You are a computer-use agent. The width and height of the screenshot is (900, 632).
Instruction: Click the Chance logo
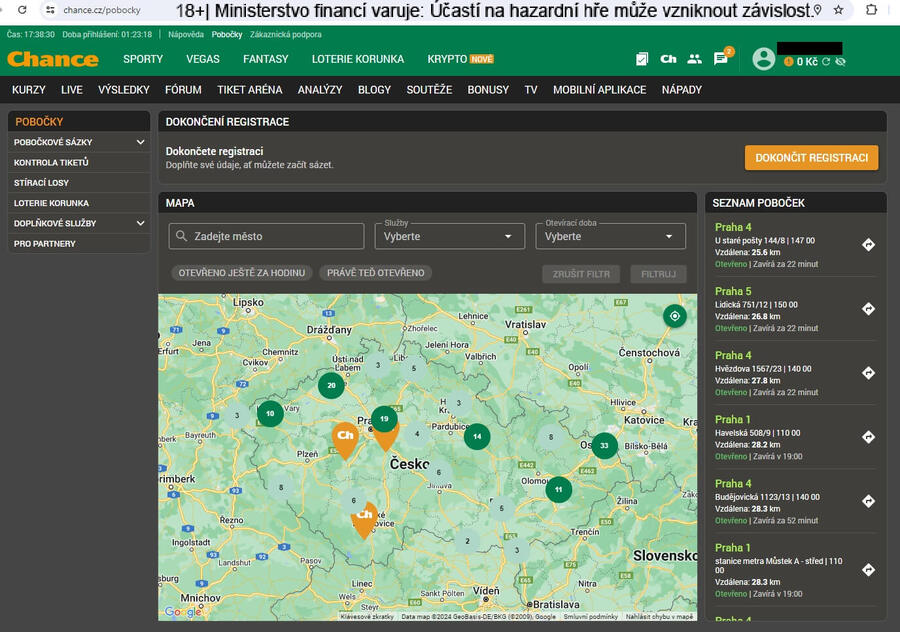tap(53, 59)
